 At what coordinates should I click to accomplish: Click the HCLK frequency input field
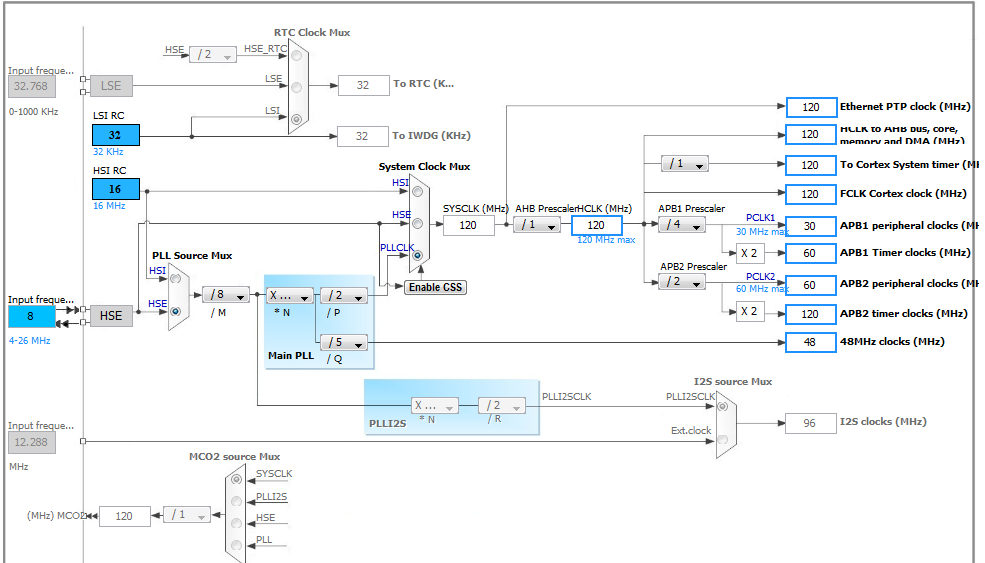pos(597,225)
